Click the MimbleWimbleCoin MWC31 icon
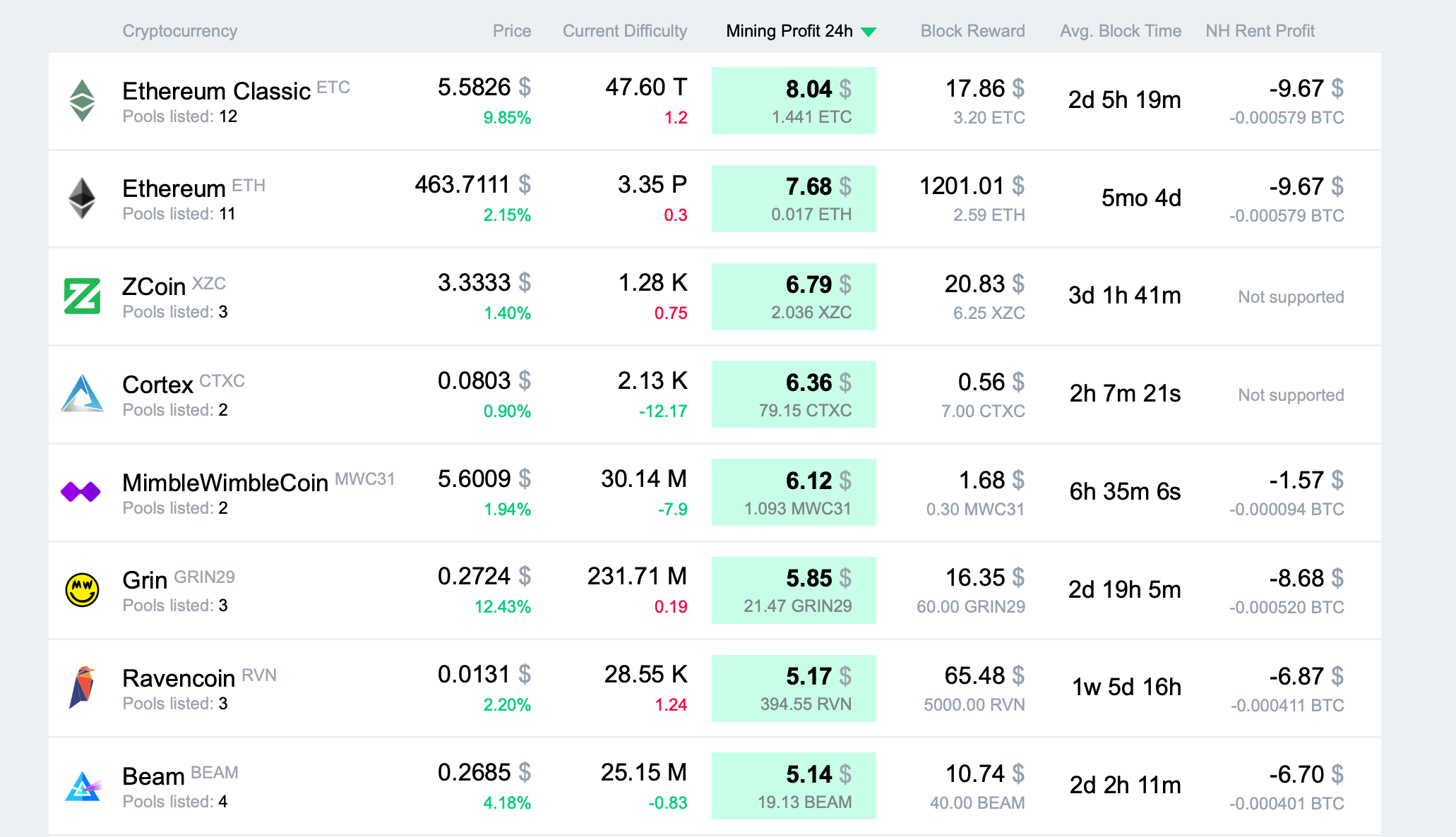Image resolution: width=1456 pixels, height=837 pixels. point(82,492)
